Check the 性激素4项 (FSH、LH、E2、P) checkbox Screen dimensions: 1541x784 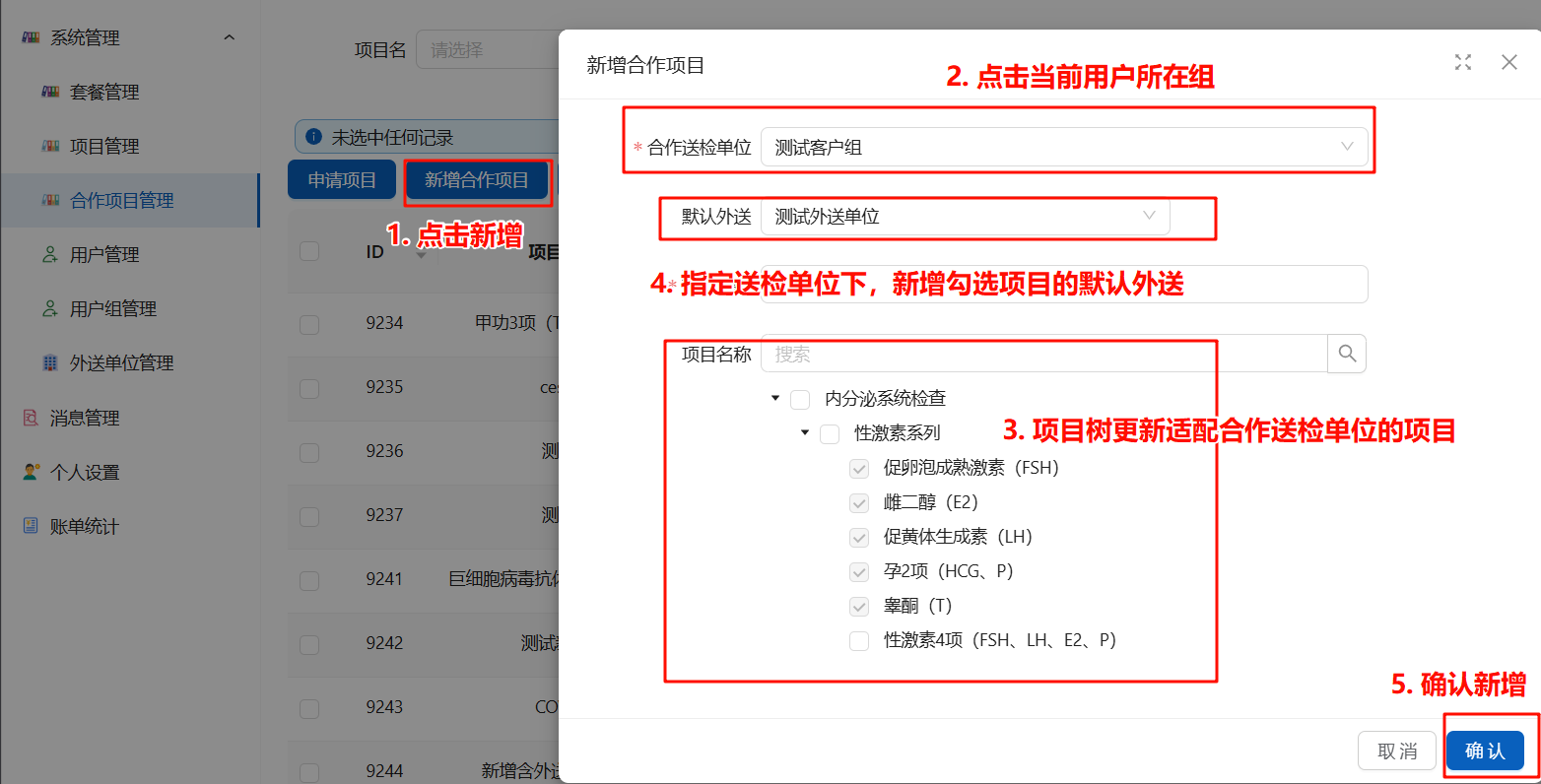pyautogui.click(x=859, y=641)
